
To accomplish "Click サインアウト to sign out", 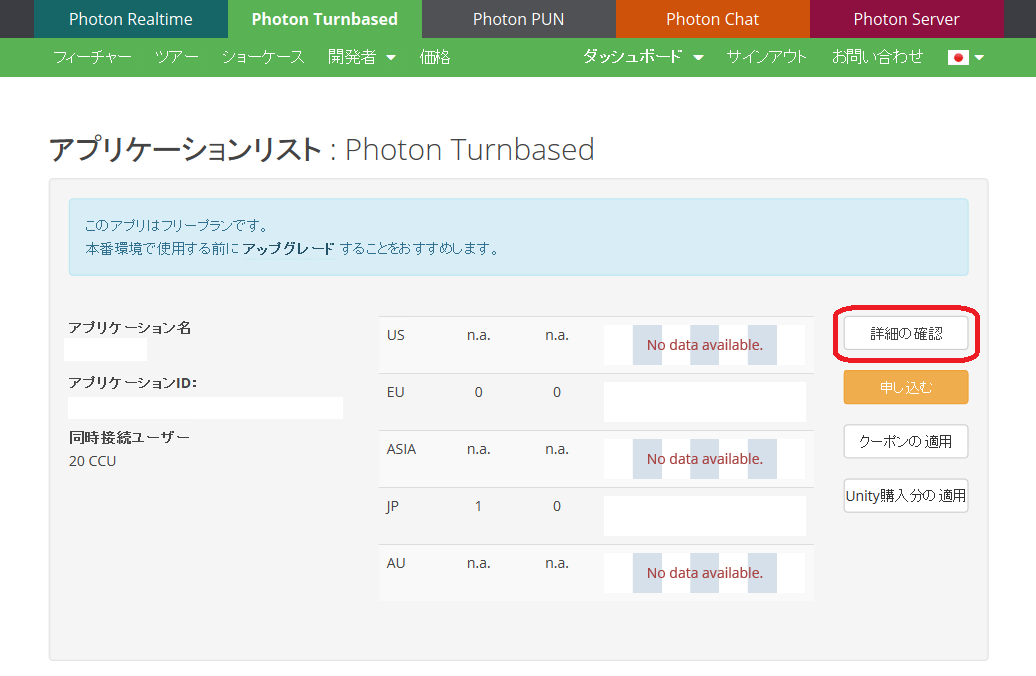I will click(766, 57).
